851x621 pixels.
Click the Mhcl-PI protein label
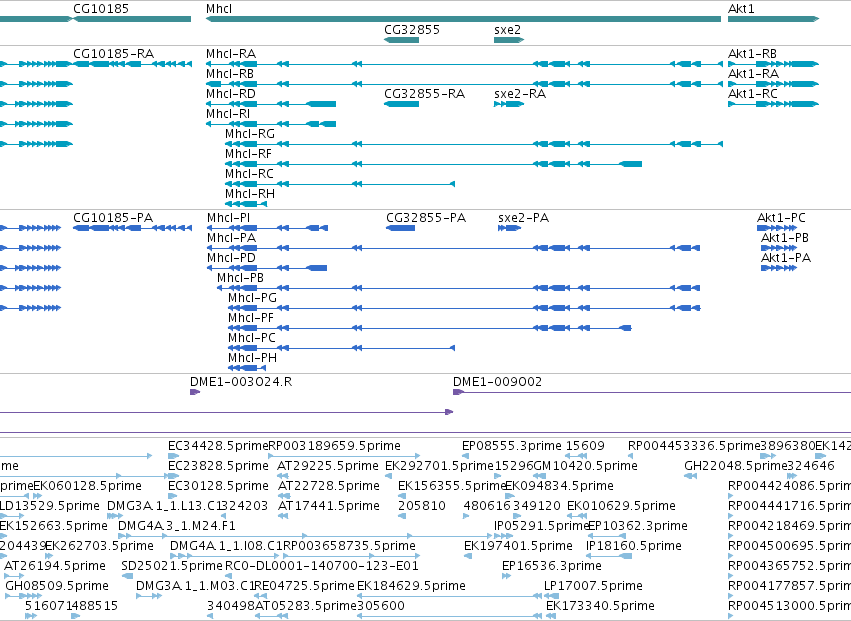click(x=228, y=218)
